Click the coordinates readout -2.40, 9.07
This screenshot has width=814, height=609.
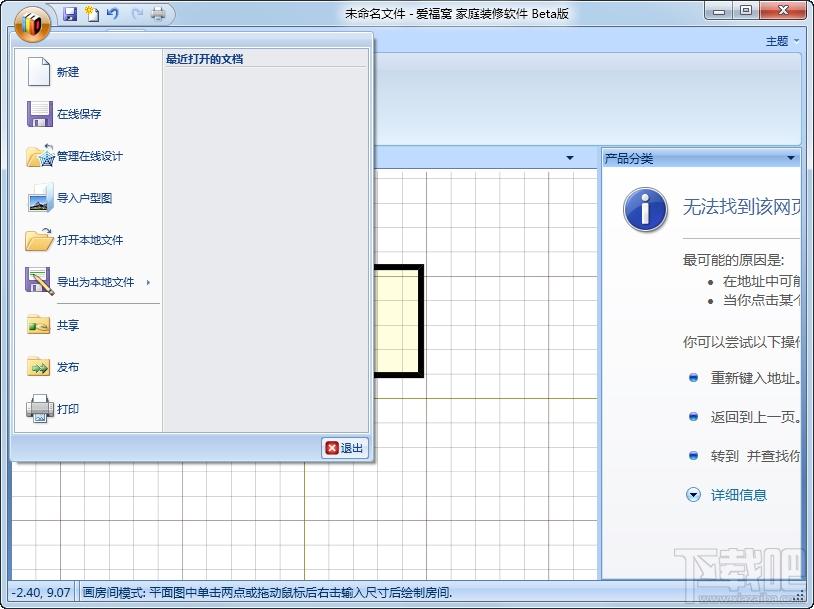(x=41, y=592)
